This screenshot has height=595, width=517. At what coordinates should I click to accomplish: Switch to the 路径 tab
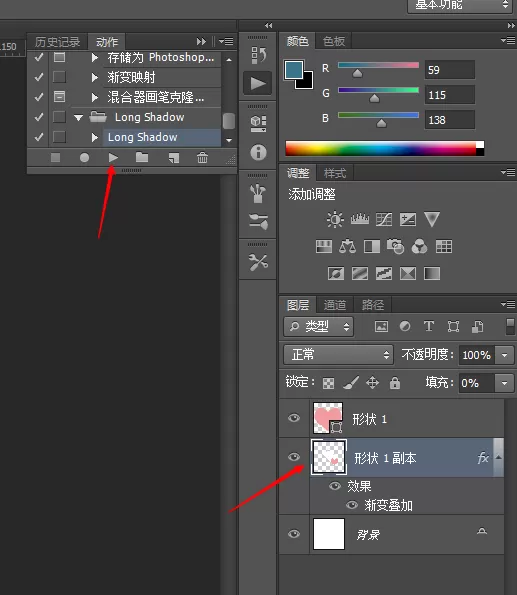tap(372, 305)
